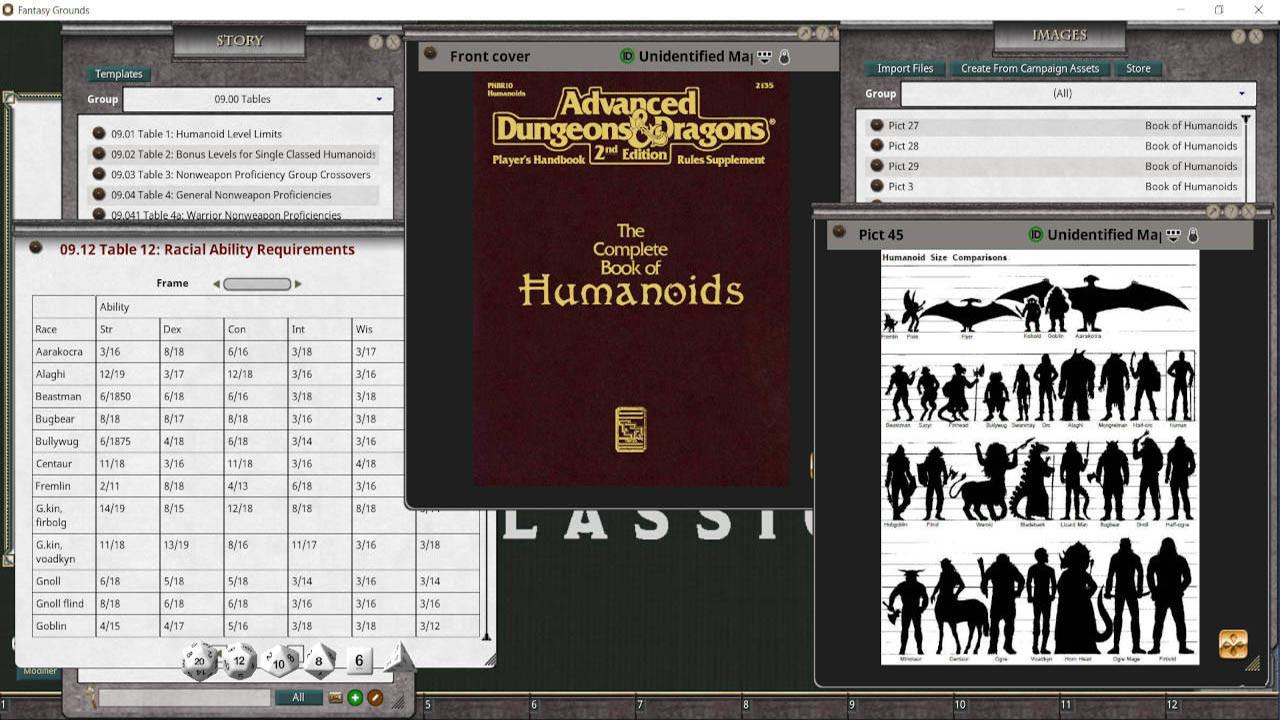Roll the d6 die from the dice tray
1280x720 pixels.
(x=357, y=660)
